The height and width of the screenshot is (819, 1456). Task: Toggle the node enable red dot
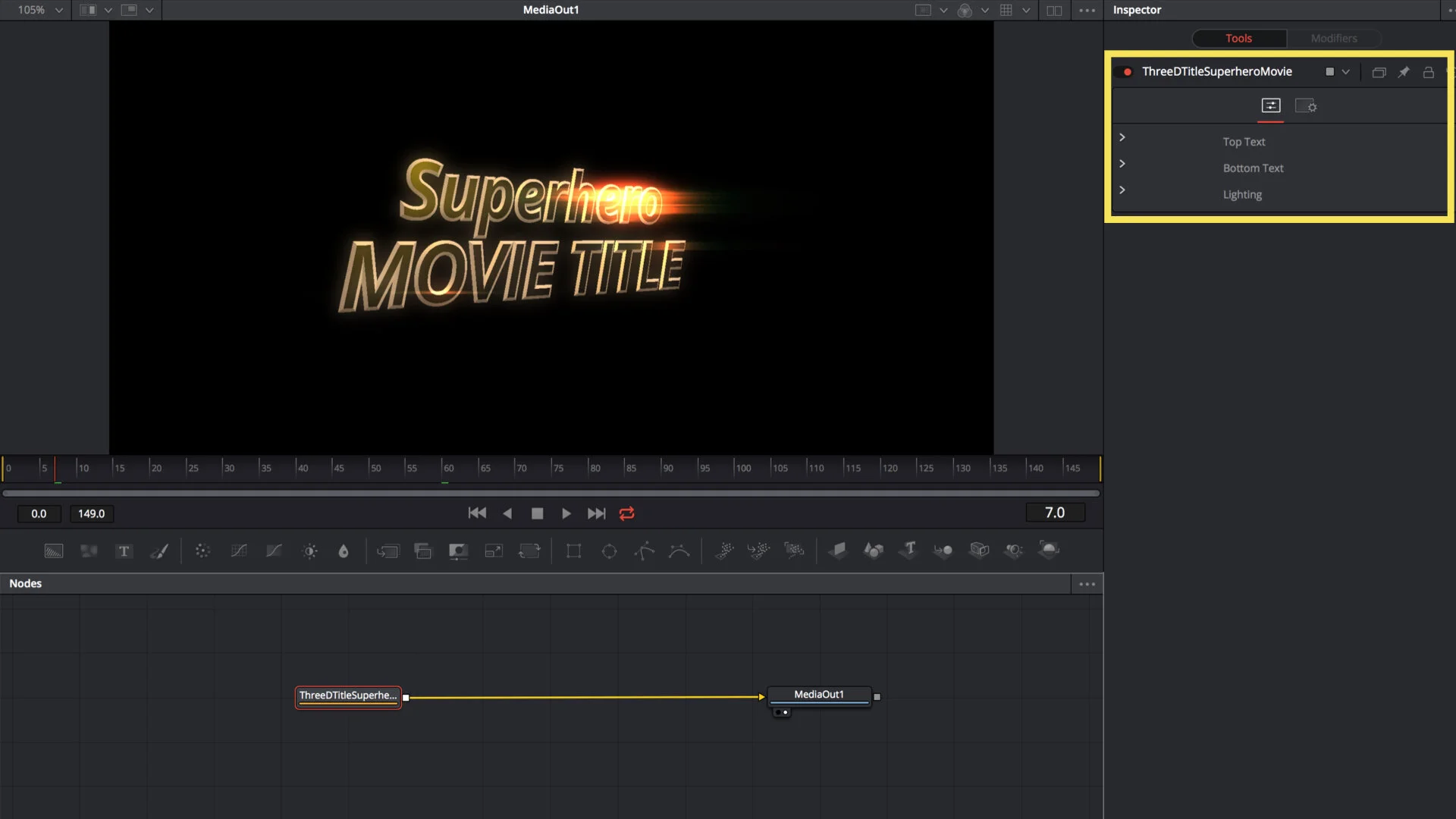(1128, 72)
